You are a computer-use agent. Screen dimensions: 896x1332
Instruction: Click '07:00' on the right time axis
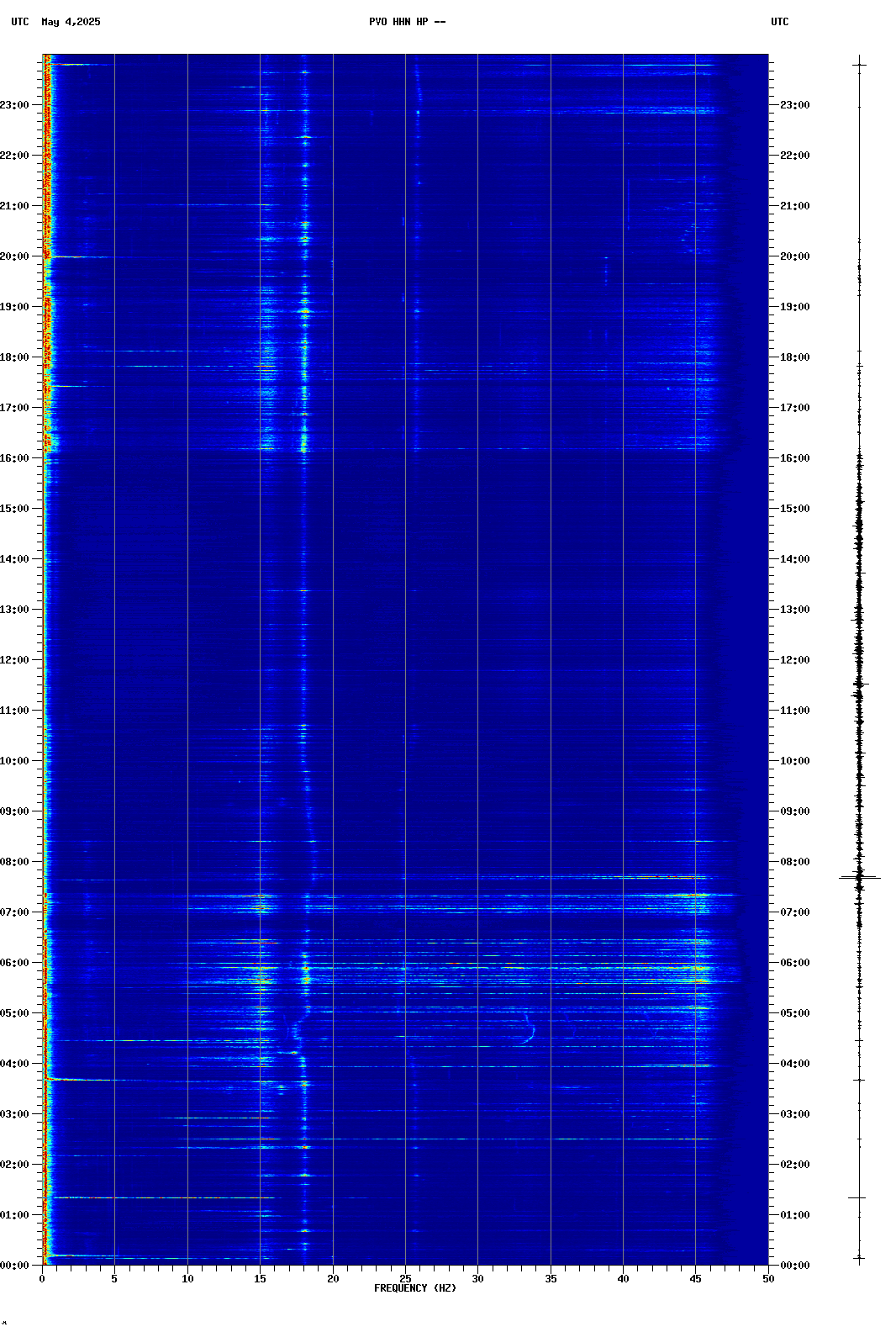(795, 912)
